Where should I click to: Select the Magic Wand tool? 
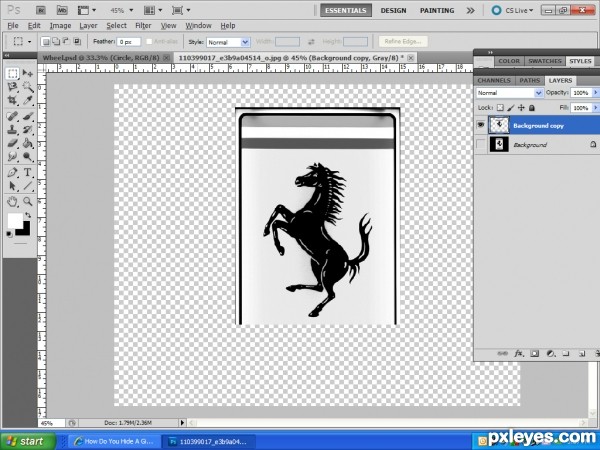pyautogui.click(x=28, y=87)
